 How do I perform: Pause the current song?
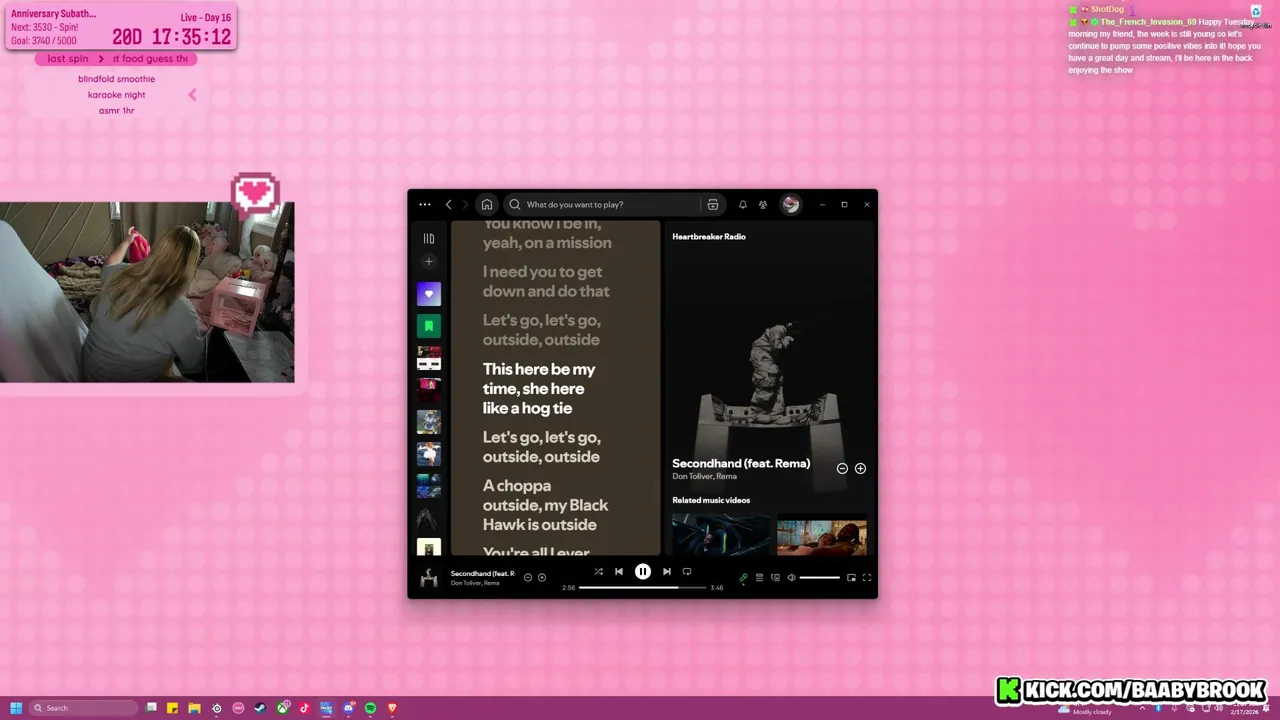[x=643, y=572]
